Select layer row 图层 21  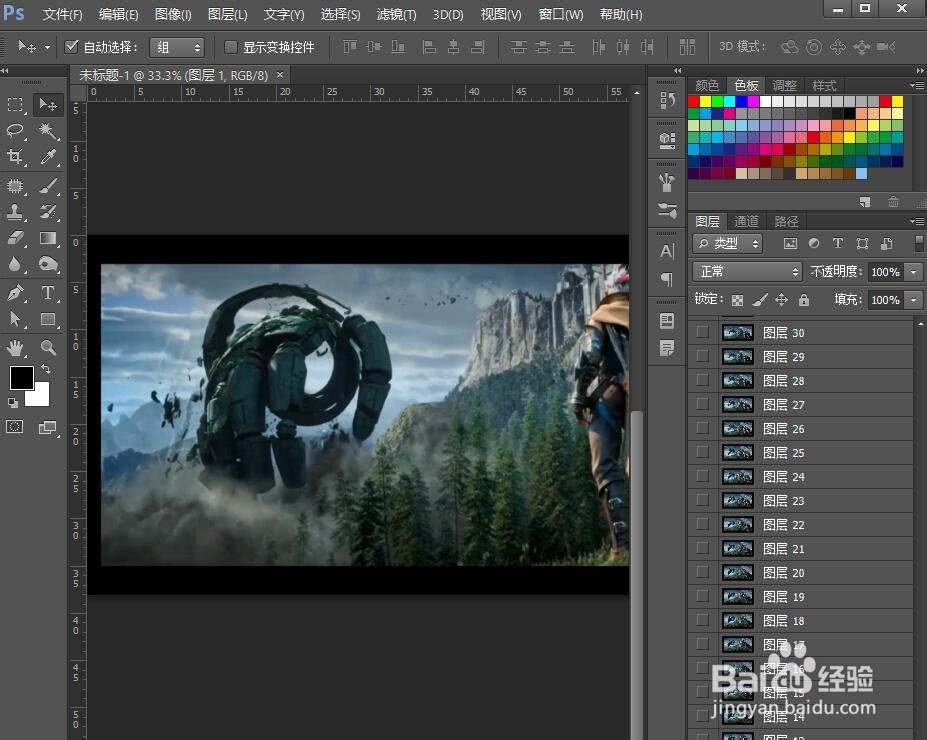(x=801, y=548)
